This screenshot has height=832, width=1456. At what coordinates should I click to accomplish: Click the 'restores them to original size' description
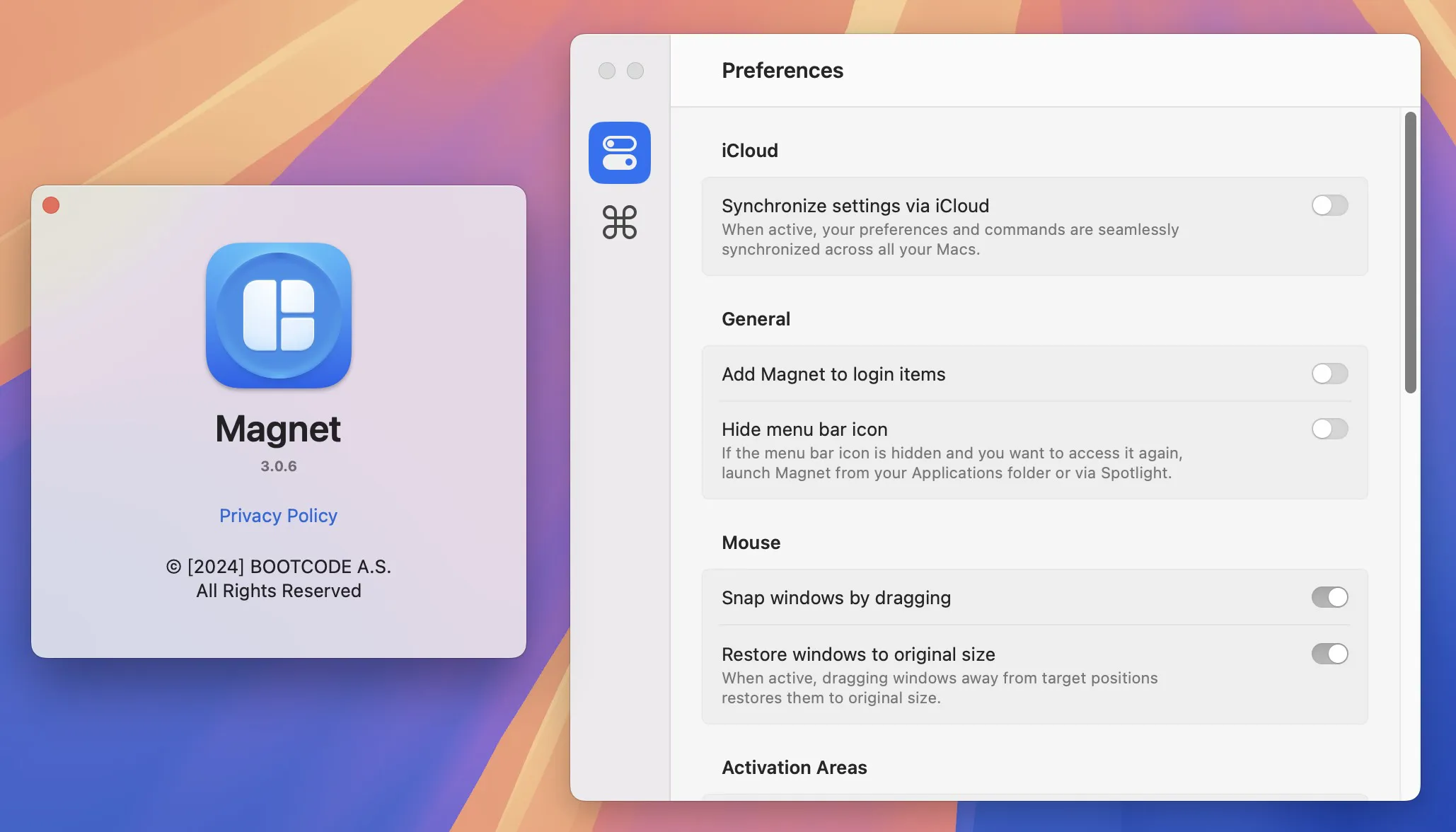point(831,698)
